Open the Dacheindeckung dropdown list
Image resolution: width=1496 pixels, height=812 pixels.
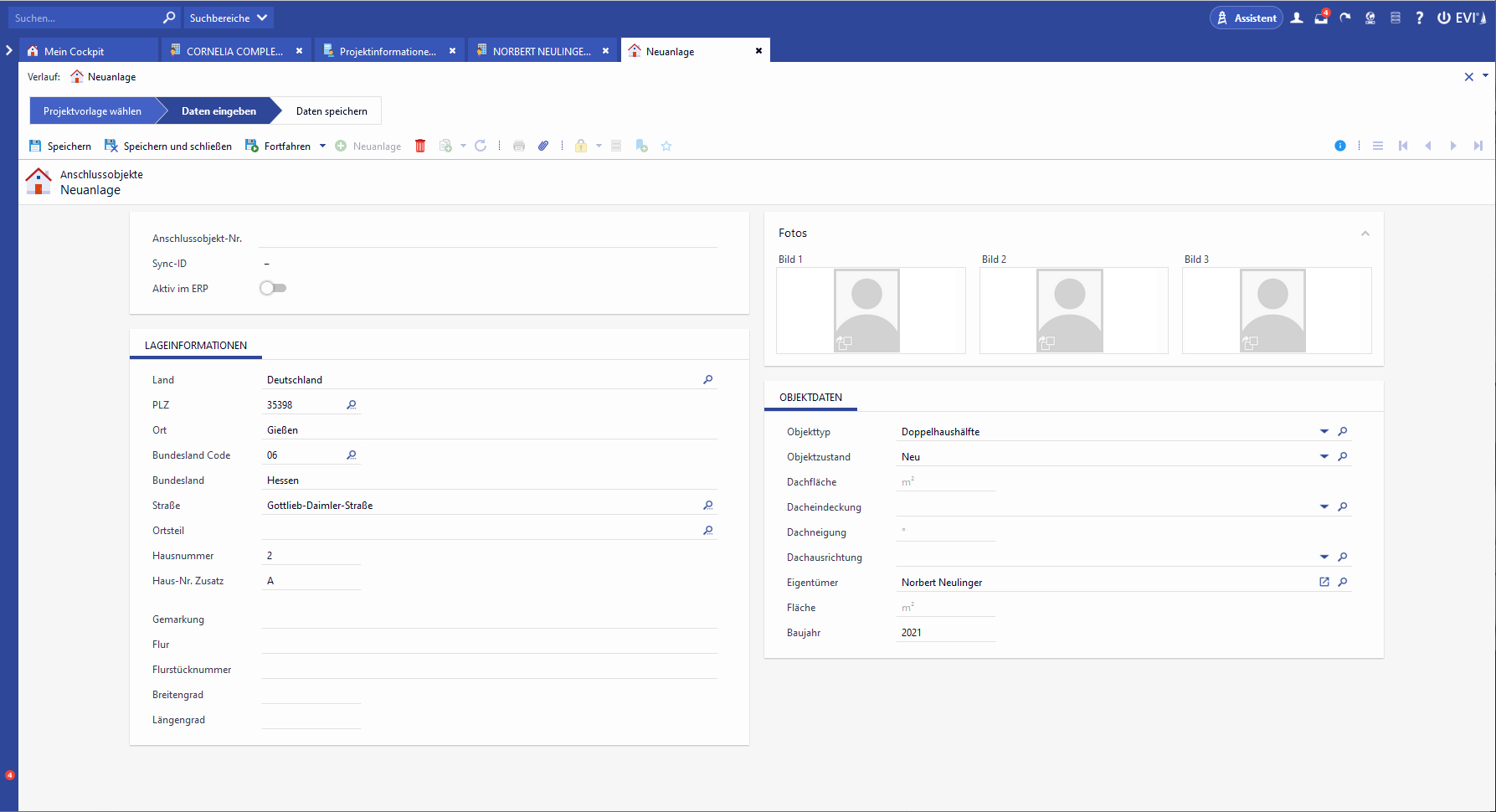[1324, 507]
